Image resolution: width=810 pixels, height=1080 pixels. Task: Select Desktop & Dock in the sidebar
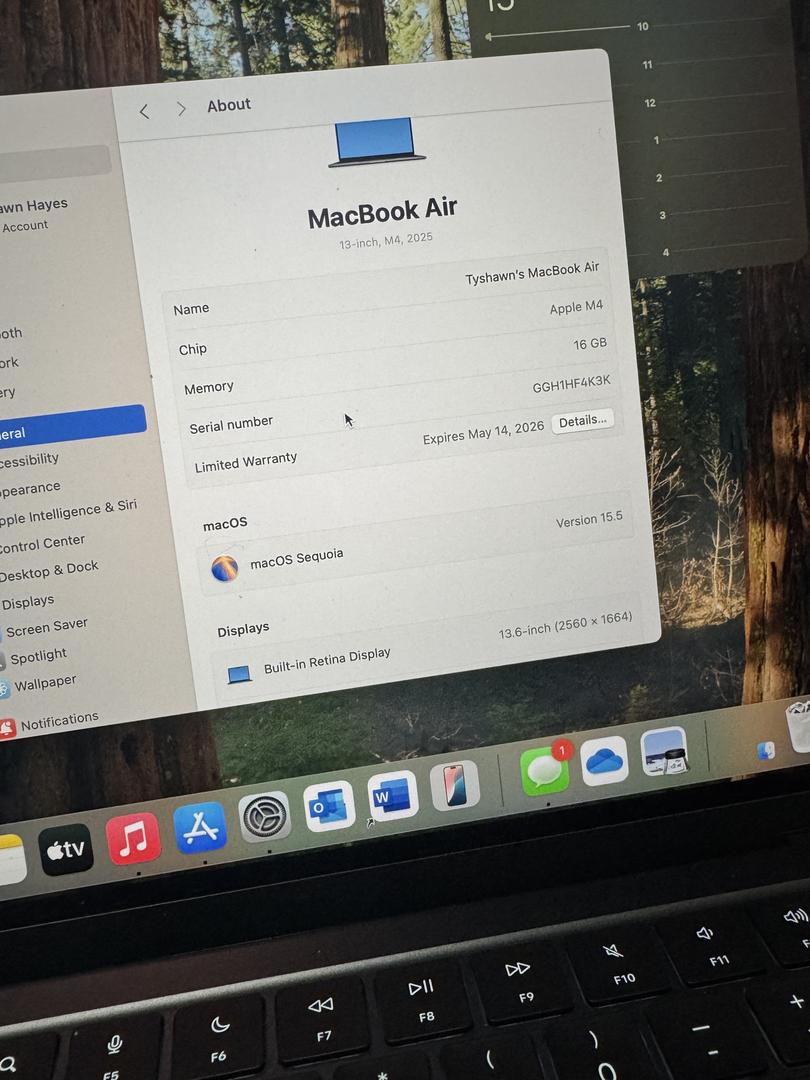pyautogui.click(x=49, y=571)
